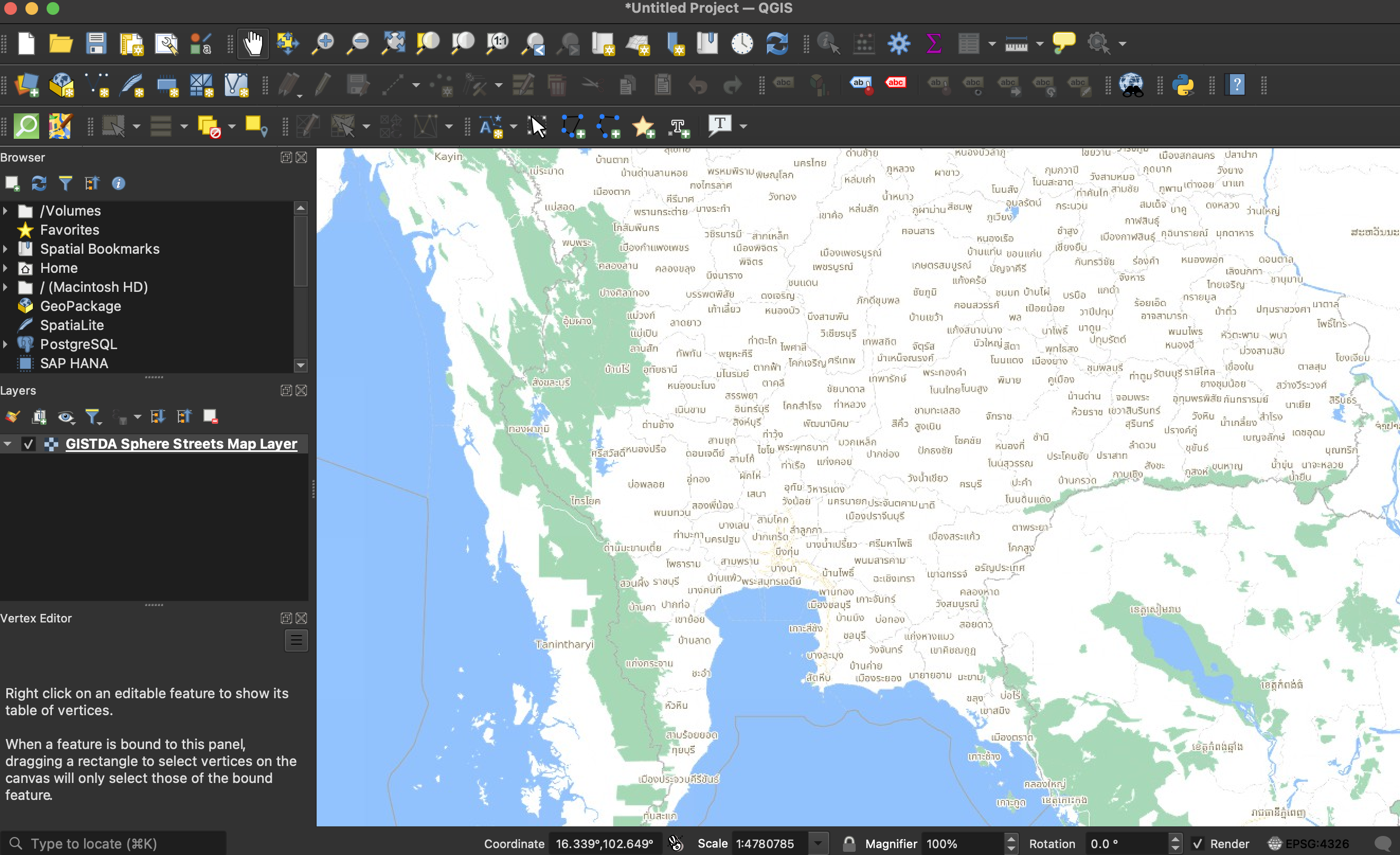Expand the PostgreSQL node
1400x855 pixels.
(6, 344)
